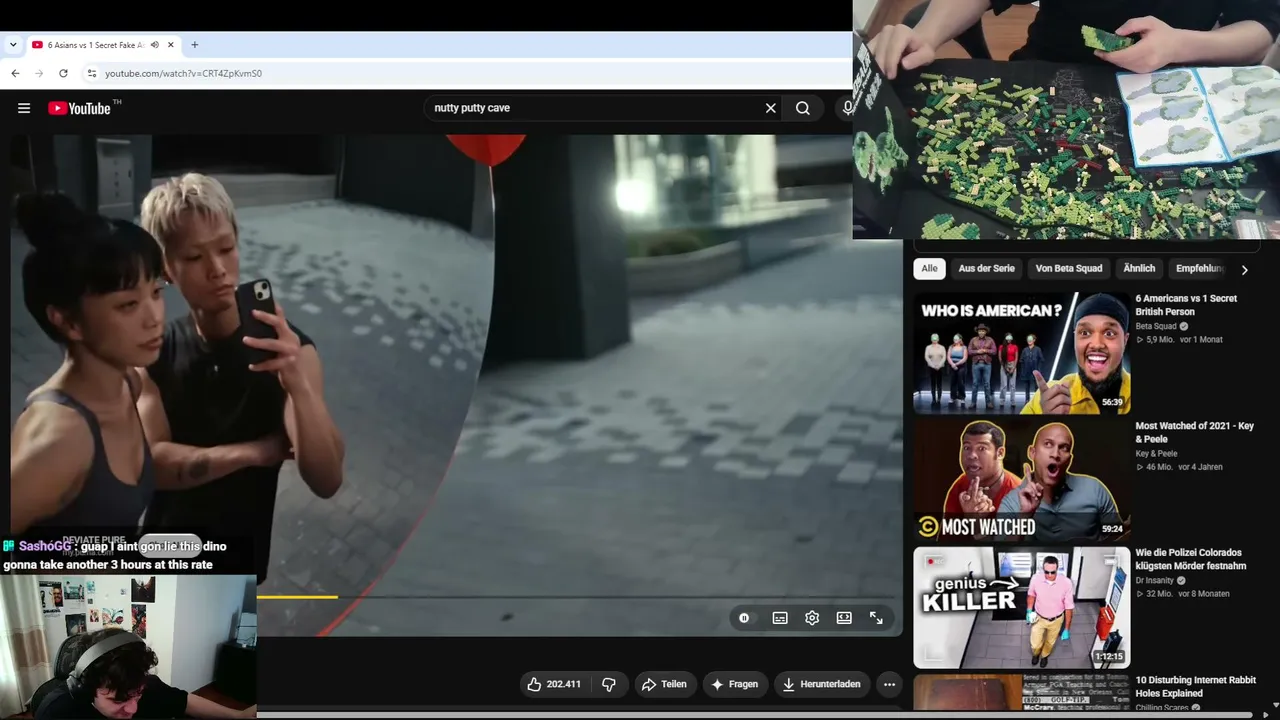
Task: Open '6 Americans vs 1 Secret British Person' title
Action: [1186, 305]
